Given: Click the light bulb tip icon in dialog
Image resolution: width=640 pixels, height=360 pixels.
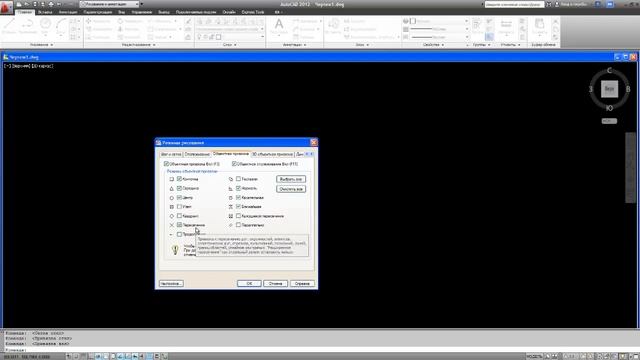Looking at the screenshot, I should (x=175, y=249).
